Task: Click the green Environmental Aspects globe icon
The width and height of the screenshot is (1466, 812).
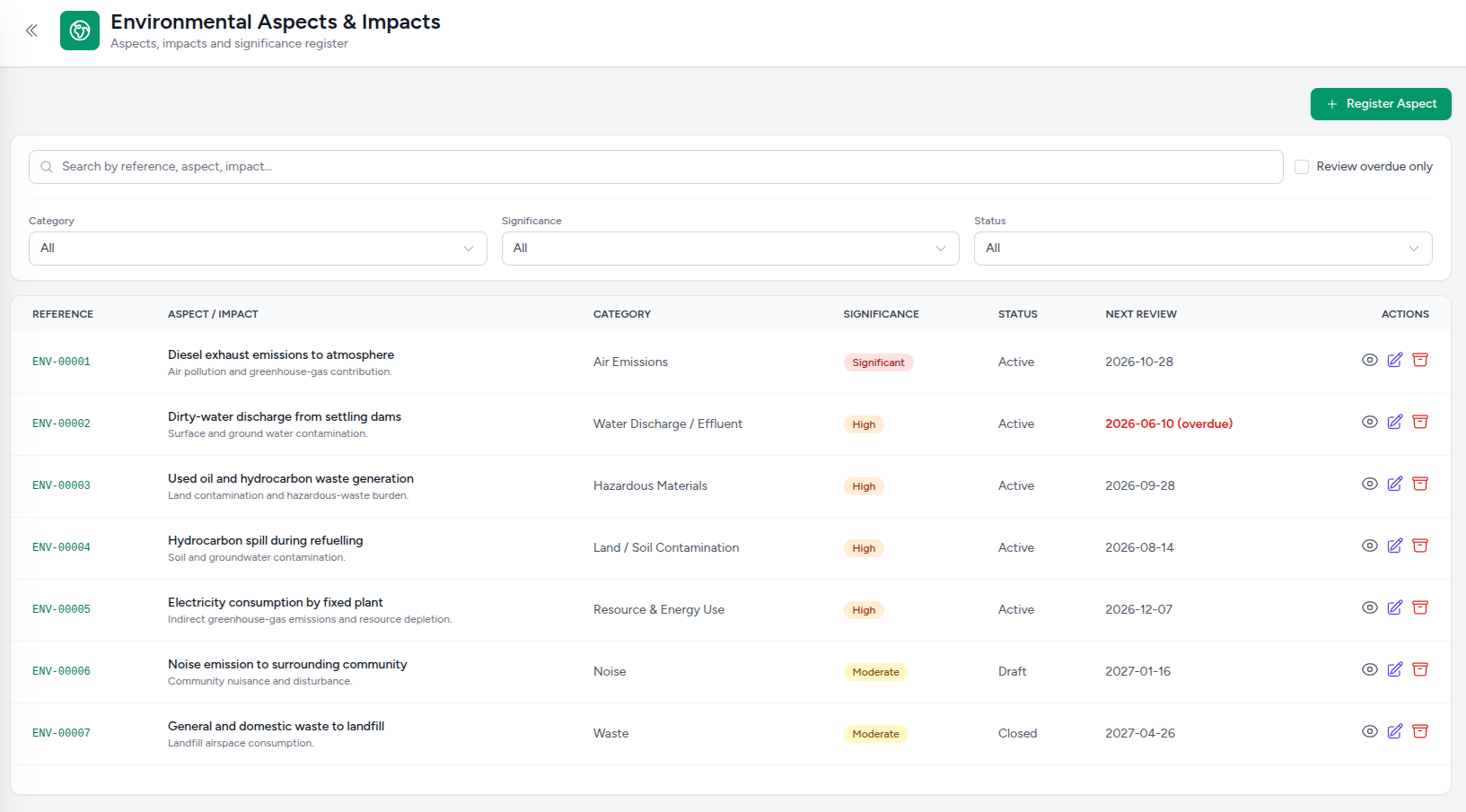Action: (x=80, y=31)
